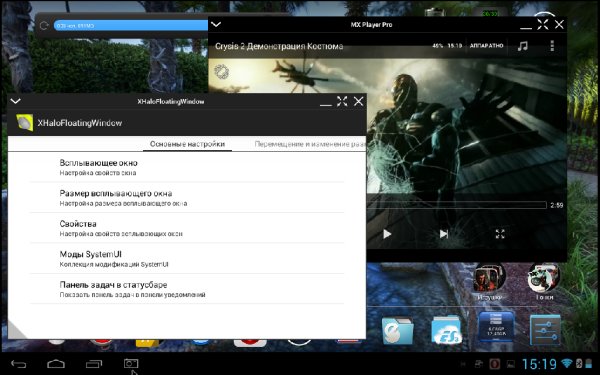Tap the round rotation icon on video

point(221,72)
